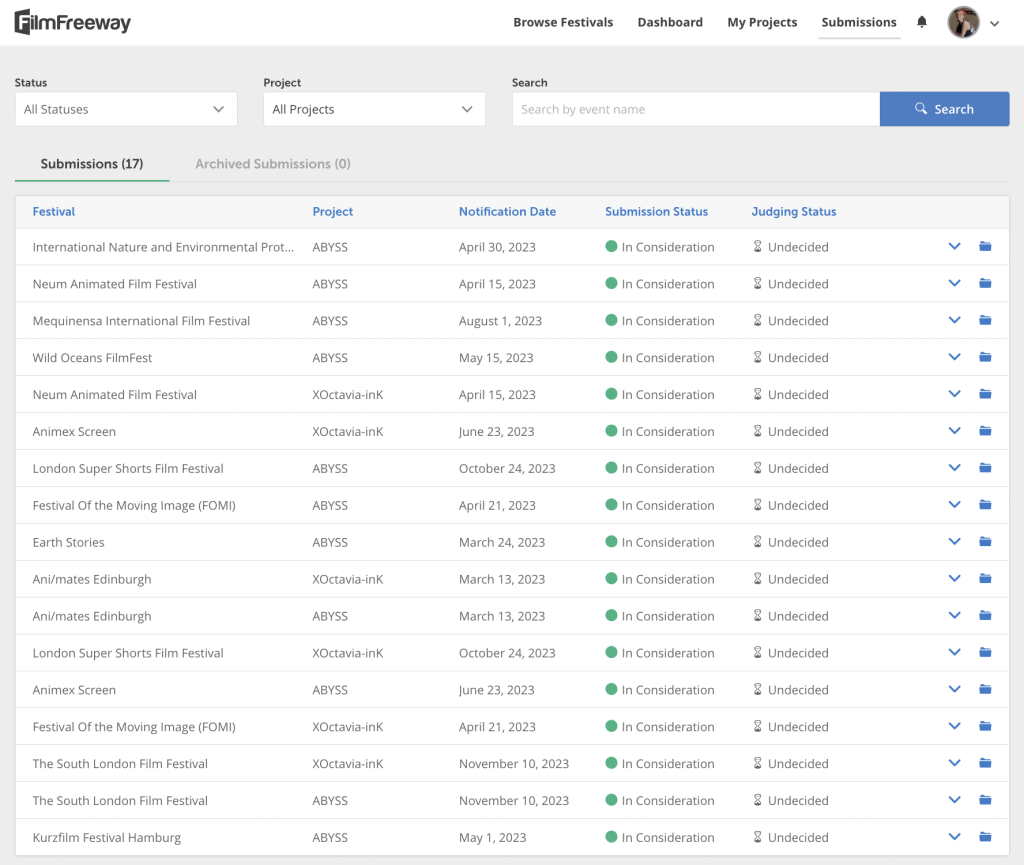The width and height of the screenshot is (1024, 865).
Task: Select Submissions in top navigation
Action: click(x=859, y=22)
